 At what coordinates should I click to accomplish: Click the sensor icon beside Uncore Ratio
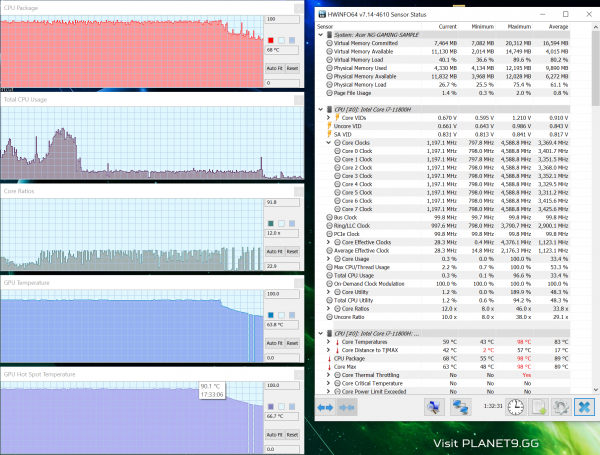[x=329, y=317]
